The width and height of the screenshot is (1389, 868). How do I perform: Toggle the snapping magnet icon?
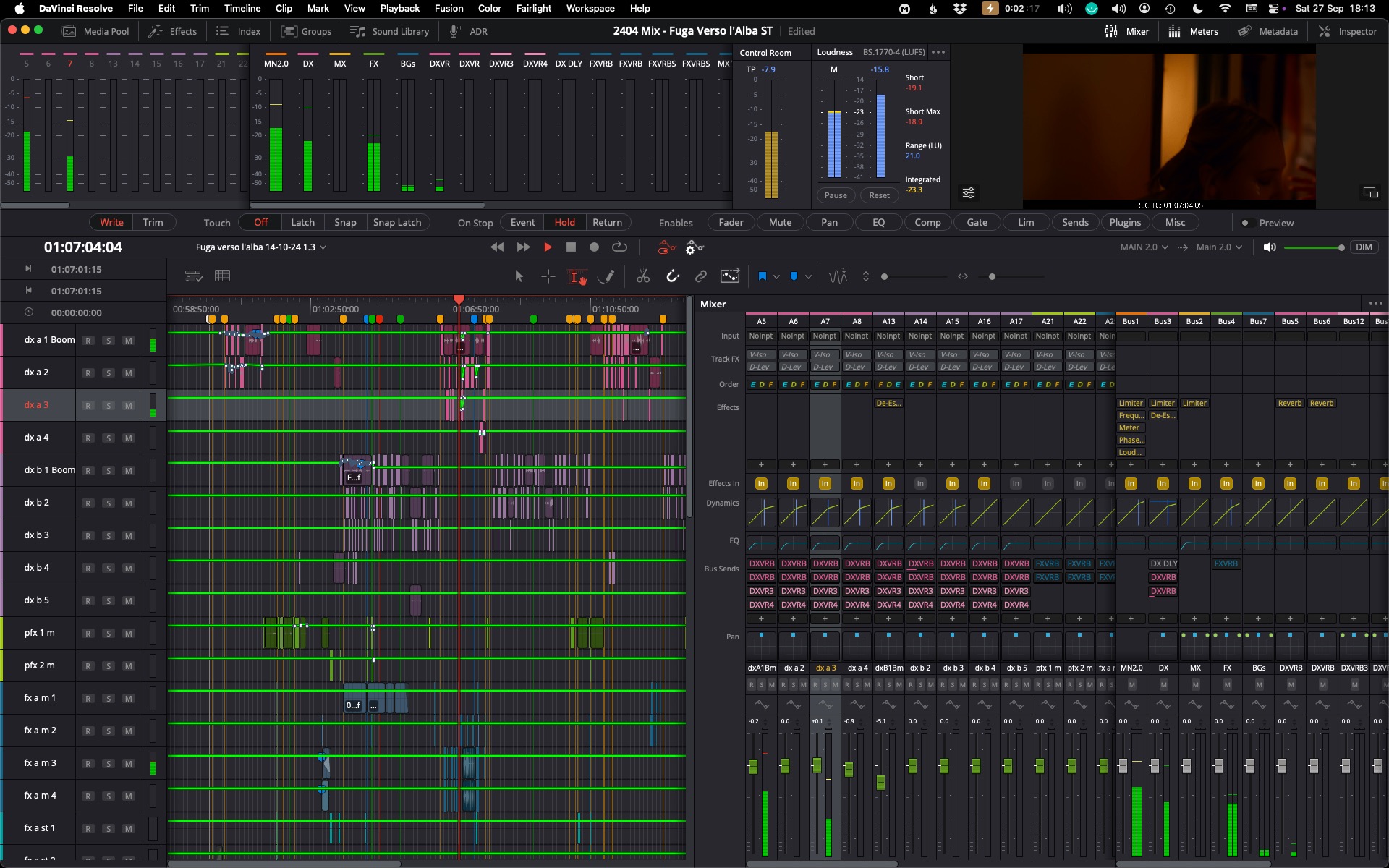tap(672, 276)
